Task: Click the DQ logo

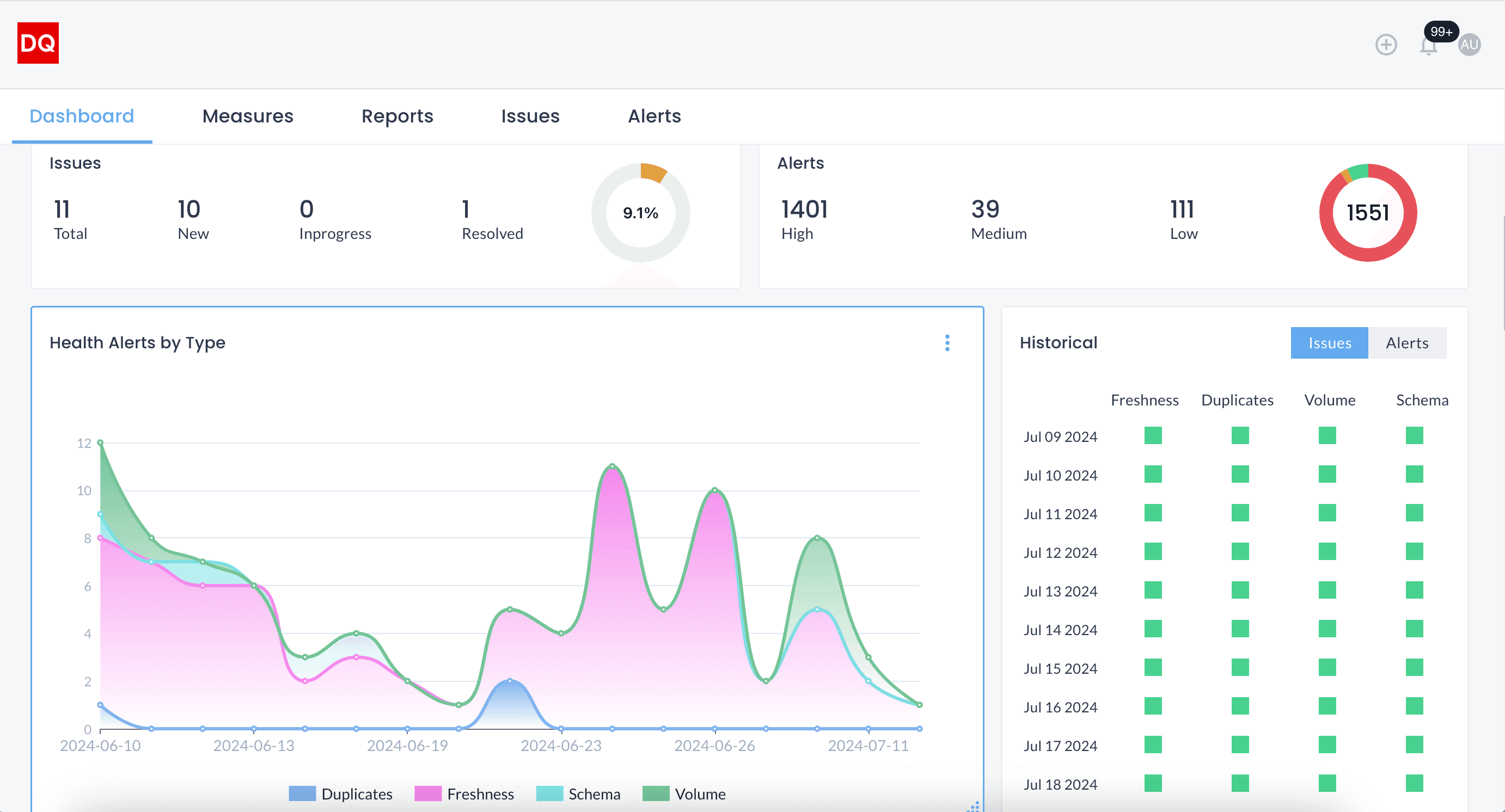Action: click(x=38, y=42)
